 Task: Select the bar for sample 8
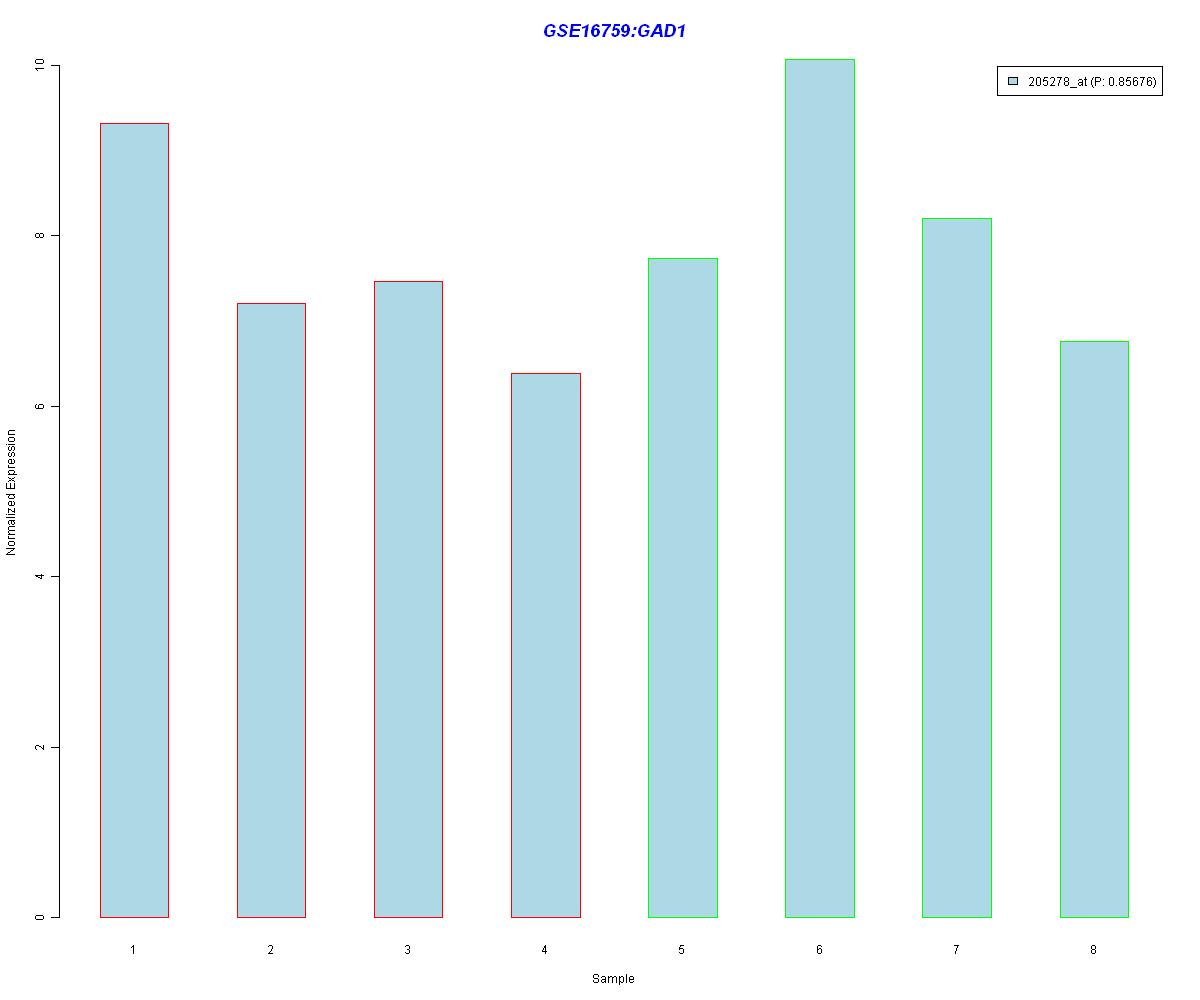tap(1094, 629)
